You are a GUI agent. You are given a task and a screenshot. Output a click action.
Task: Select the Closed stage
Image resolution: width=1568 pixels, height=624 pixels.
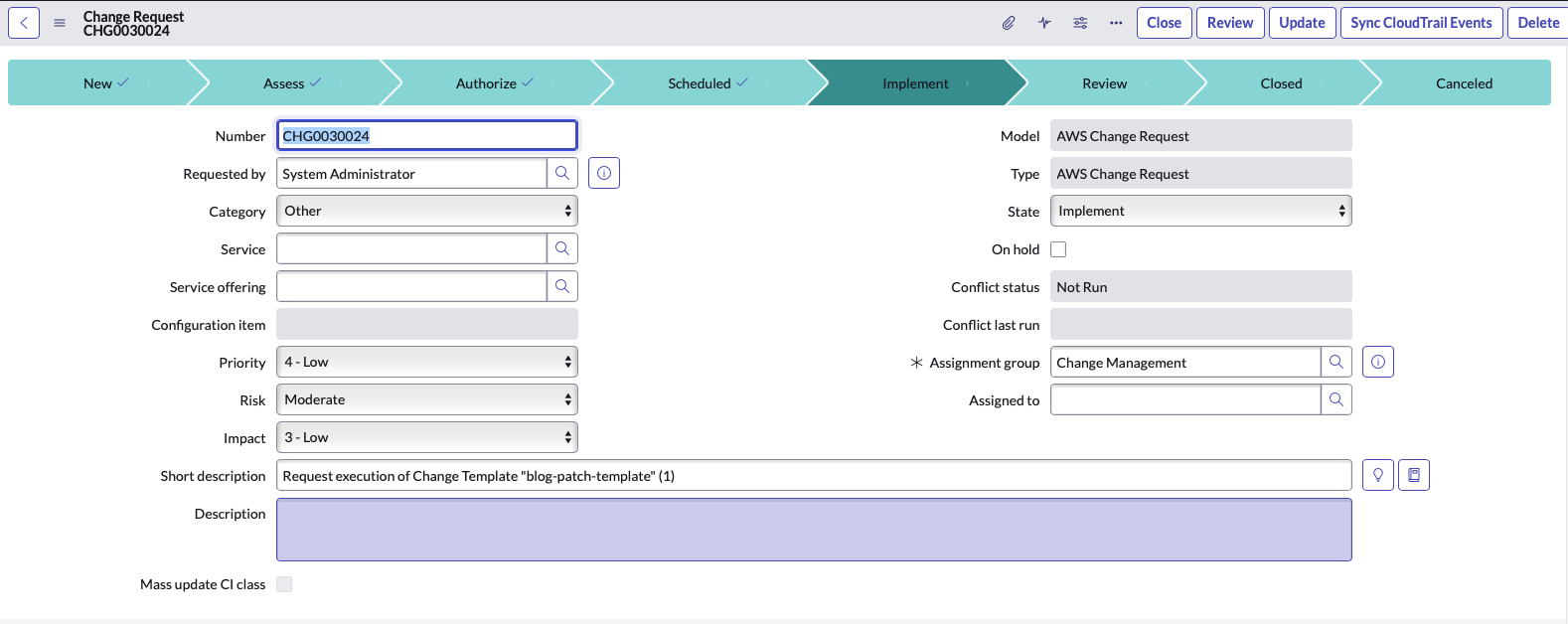1282,83
